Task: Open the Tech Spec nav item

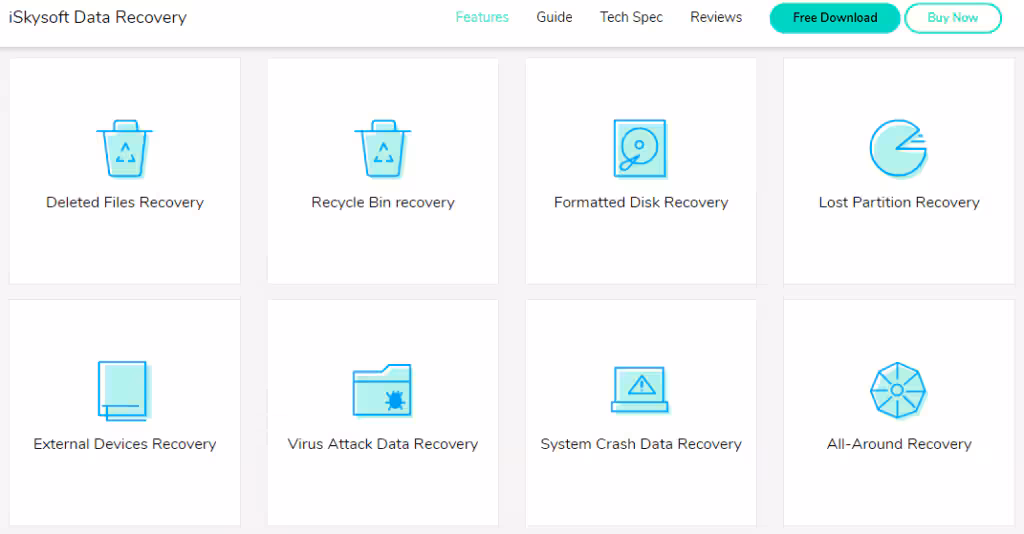Action: pos(632,18)
